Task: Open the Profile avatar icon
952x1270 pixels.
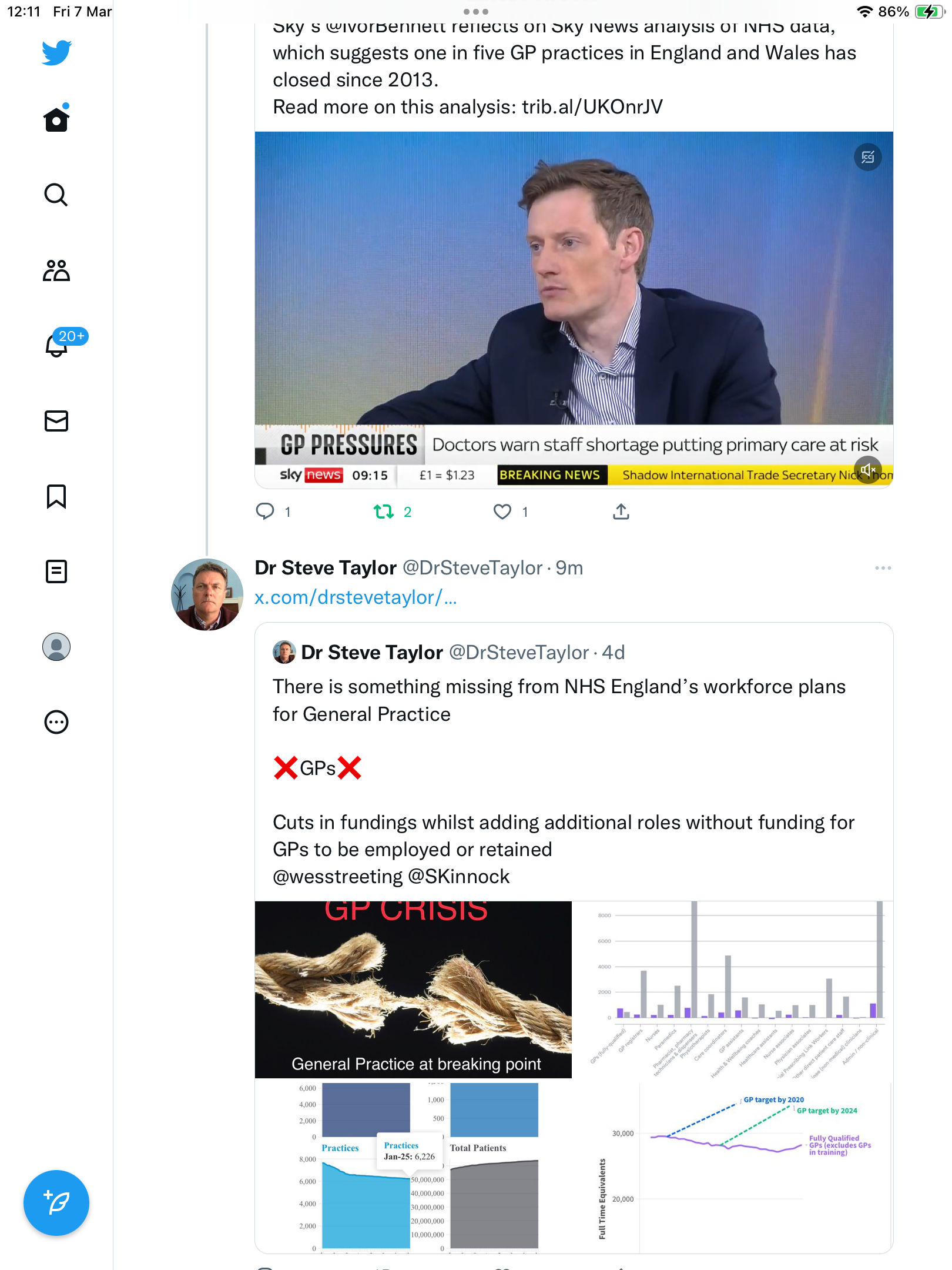Action: click(56, 647)
